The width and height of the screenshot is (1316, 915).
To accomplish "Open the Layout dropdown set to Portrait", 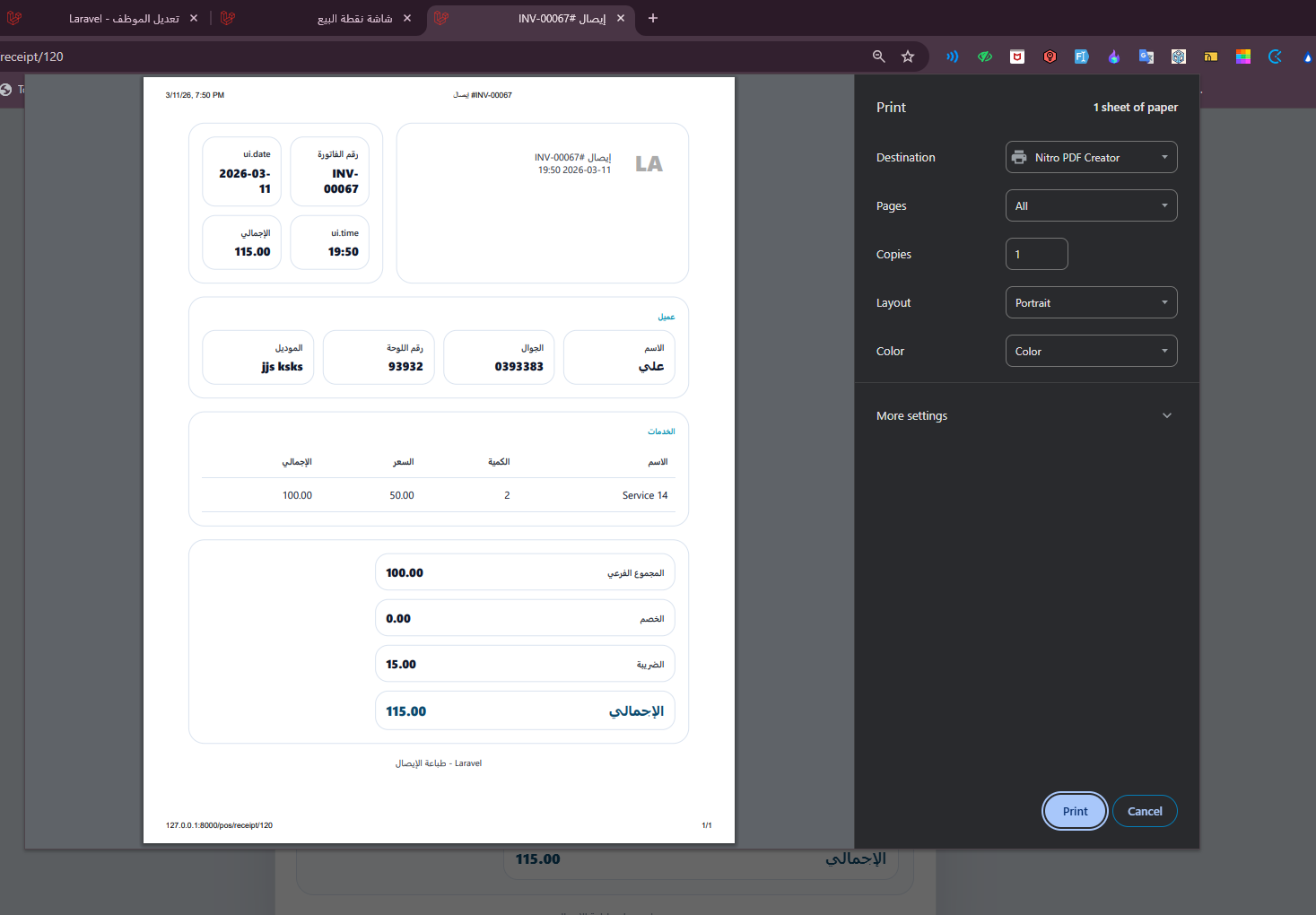I will (x=1091, y=302).
